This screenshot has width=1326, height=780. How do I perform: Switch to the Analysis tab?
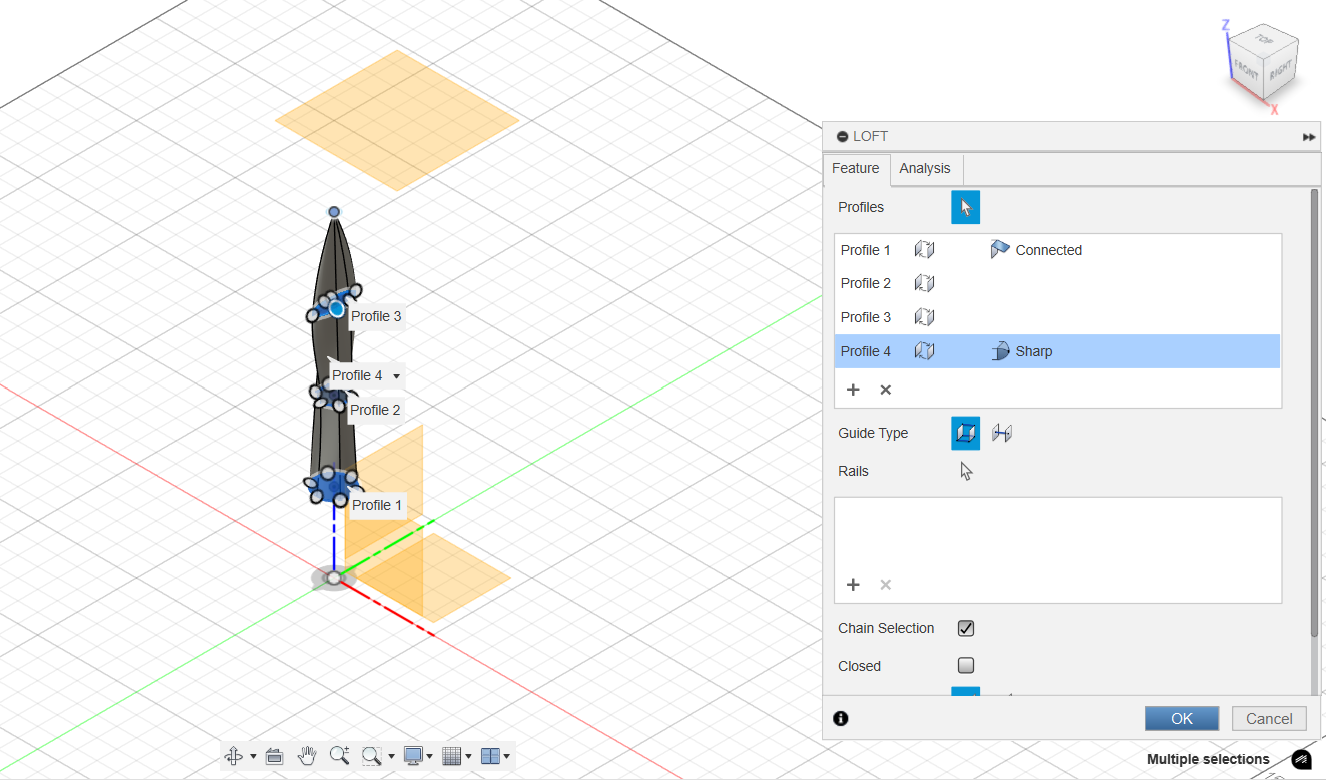pyautogui.click(x=925, y=168)
